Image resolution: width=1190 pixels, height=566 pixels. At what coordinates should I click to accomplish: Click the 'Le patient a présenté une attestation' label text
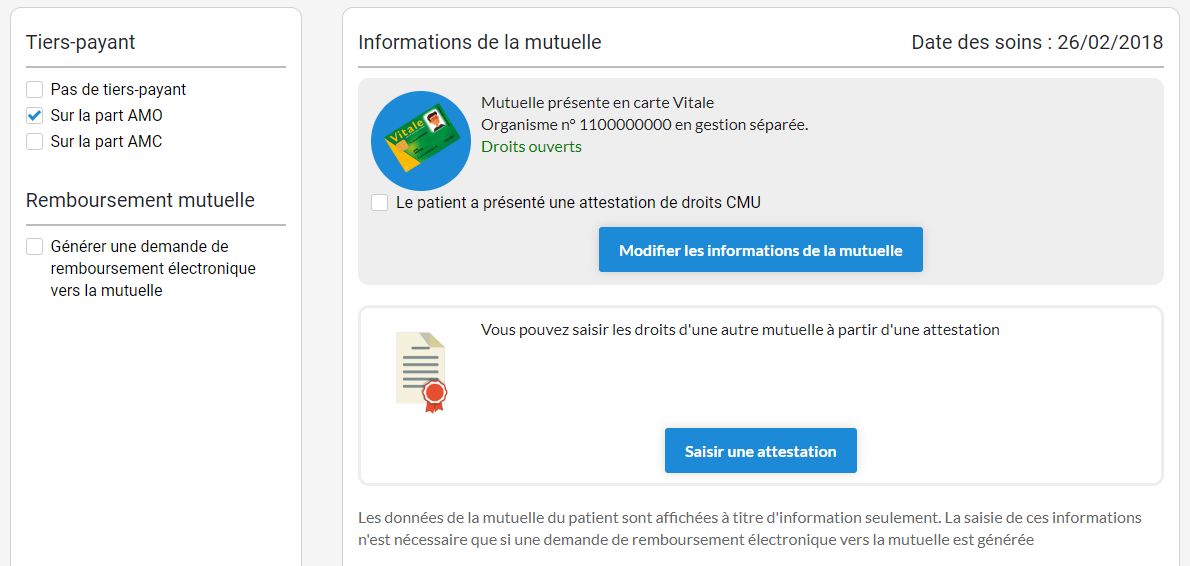click(578, 203)
